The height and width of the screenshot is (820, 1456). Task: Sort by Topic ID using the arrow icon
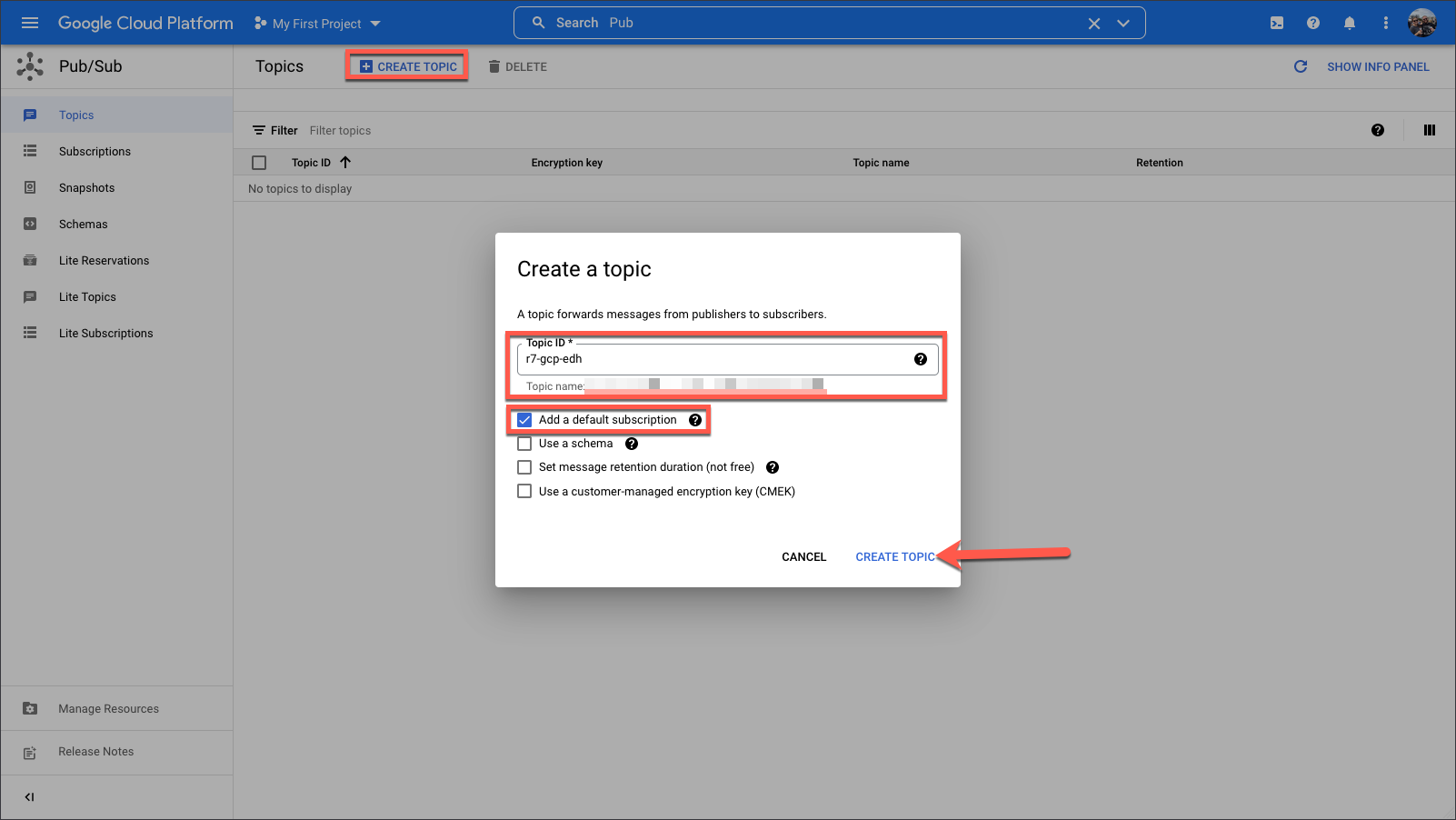pos(345,163)
